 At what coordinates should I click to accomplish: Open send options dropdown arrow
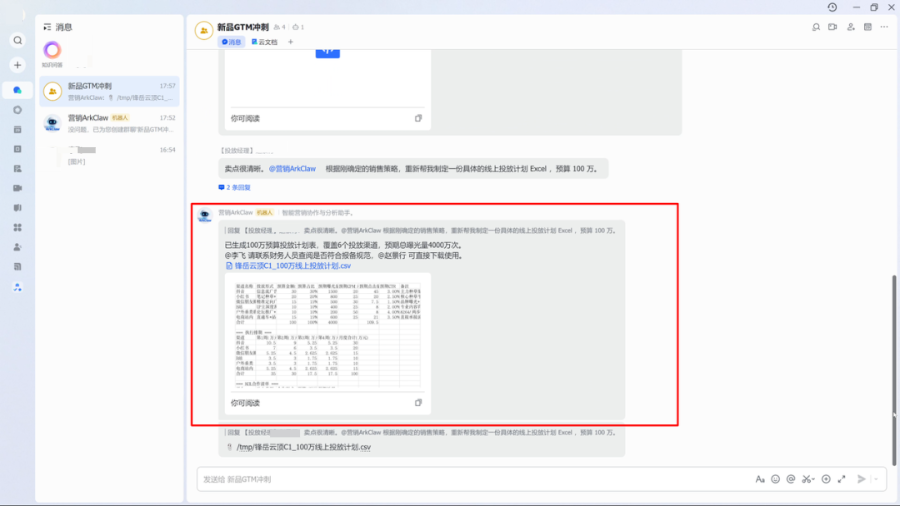(876, 479)
